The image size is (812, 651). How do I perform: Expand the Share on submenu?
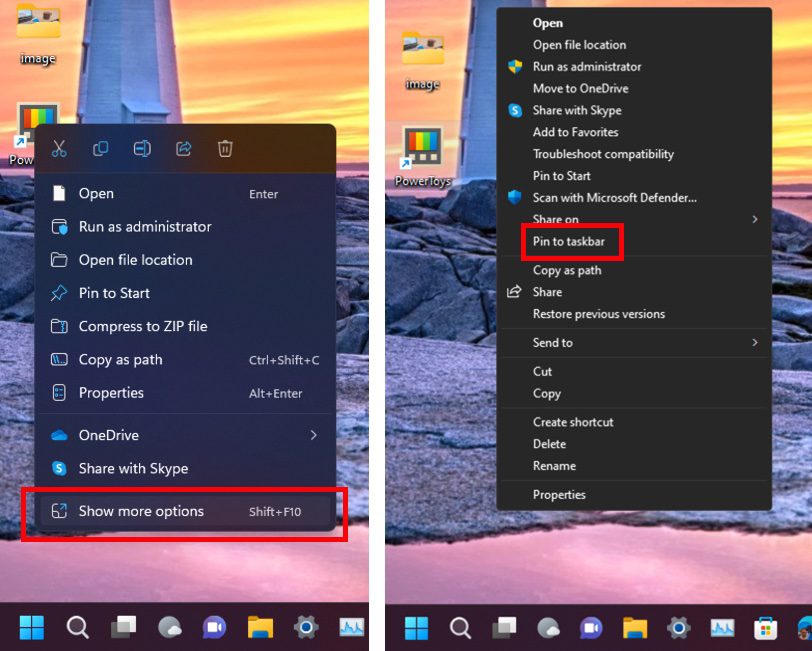coord(754,219)
